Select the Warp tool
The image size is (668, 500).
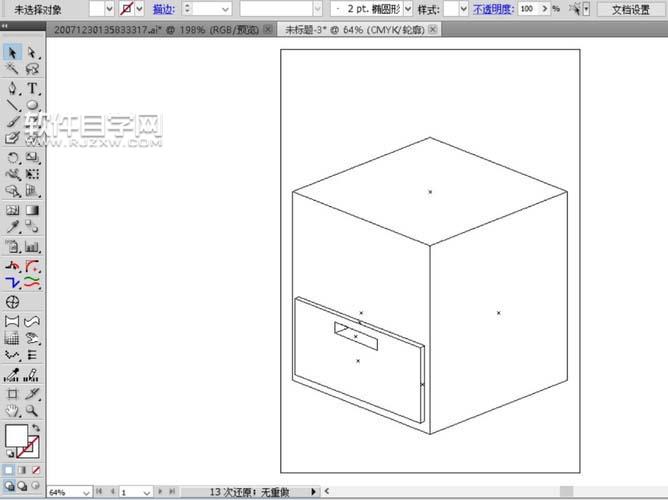(x=12, y=174)
